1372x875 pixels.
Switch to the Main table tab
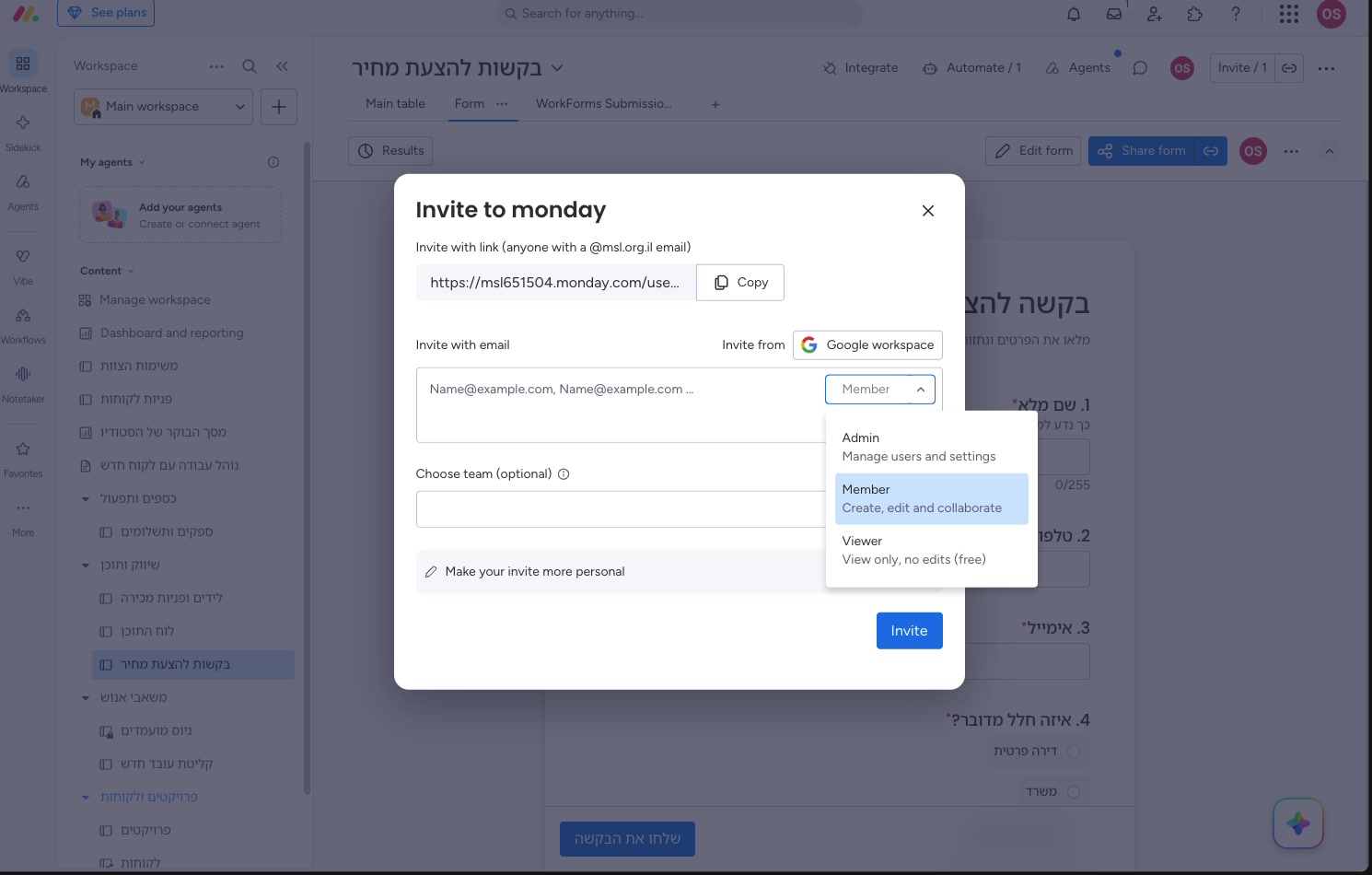(x=395, y=104)
